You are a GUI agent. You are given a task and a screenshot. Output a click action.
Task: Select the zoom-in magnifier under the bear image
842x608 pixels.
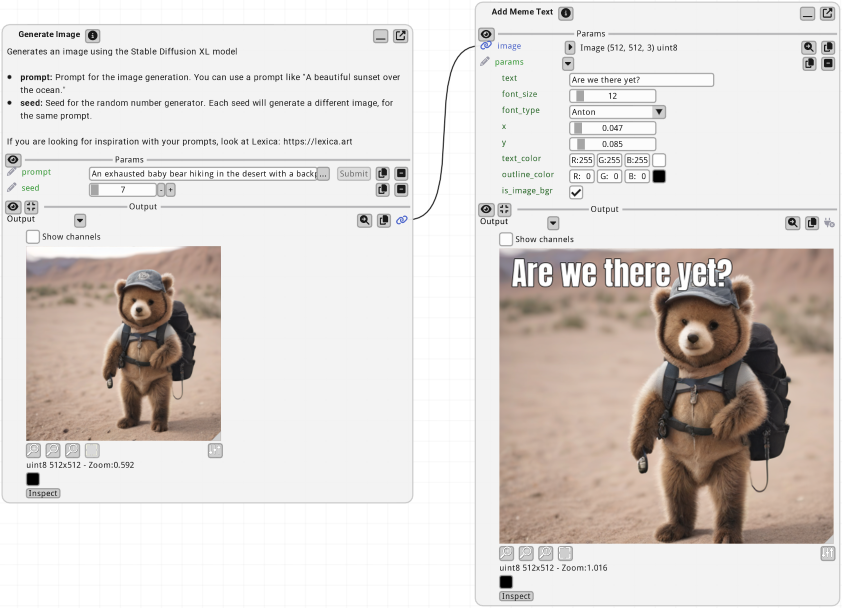pyautogui.click(x=72, y=450)
